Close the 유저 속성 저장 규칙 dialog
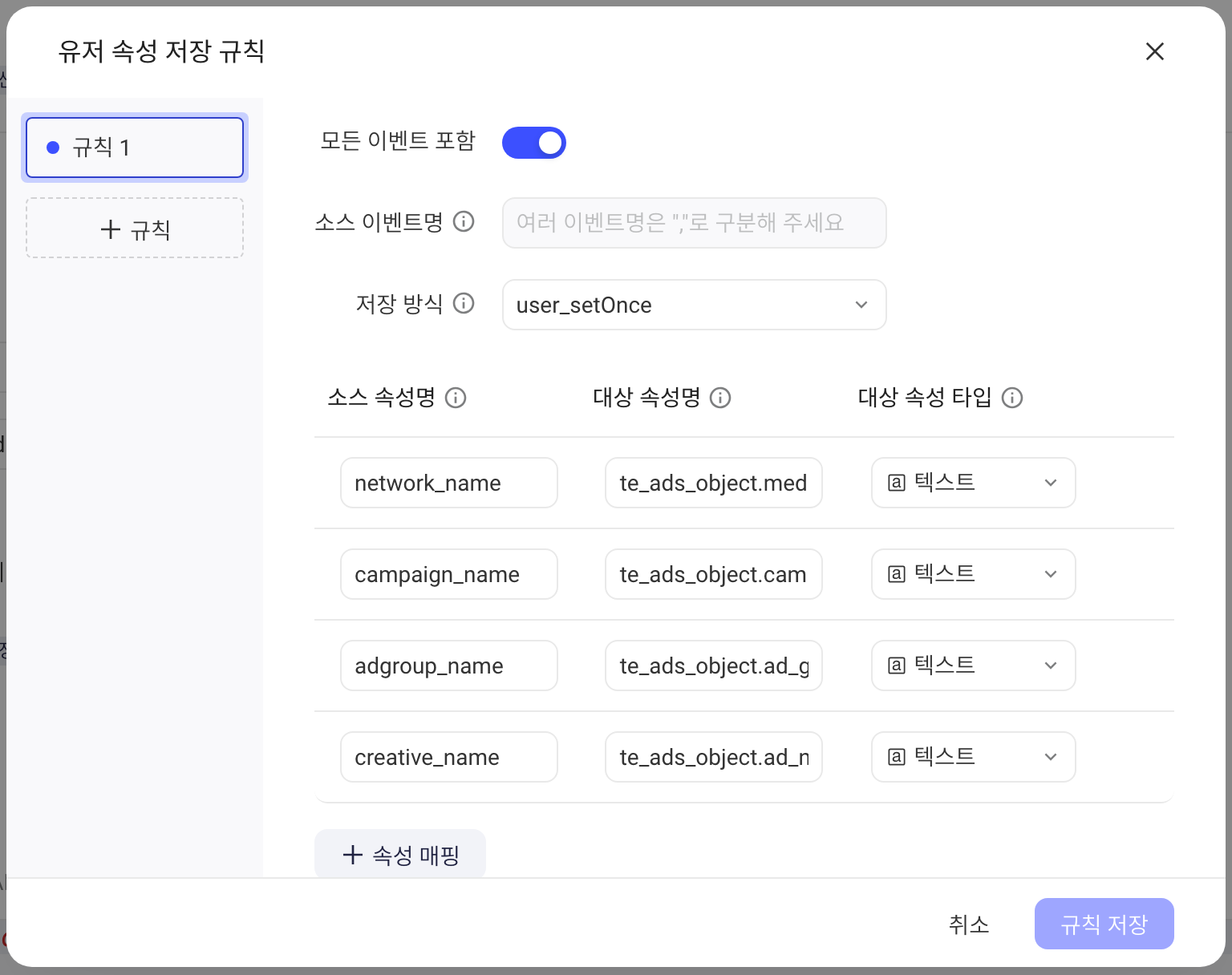The width and height of the screenshot is (1232, 975). (1155, 51)
